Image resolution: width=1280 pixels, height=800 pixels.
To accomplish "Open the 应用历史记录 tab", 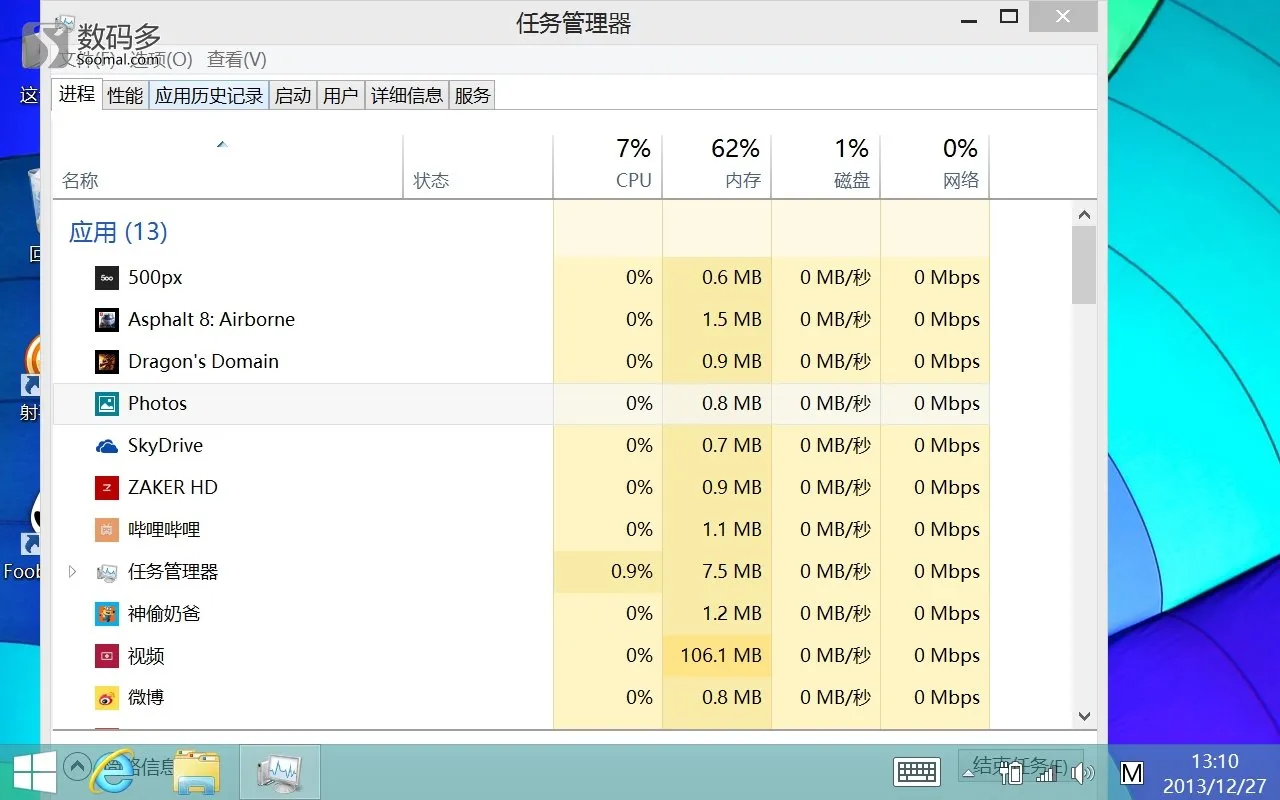I will pyautogui.click(x=209, y=96).
